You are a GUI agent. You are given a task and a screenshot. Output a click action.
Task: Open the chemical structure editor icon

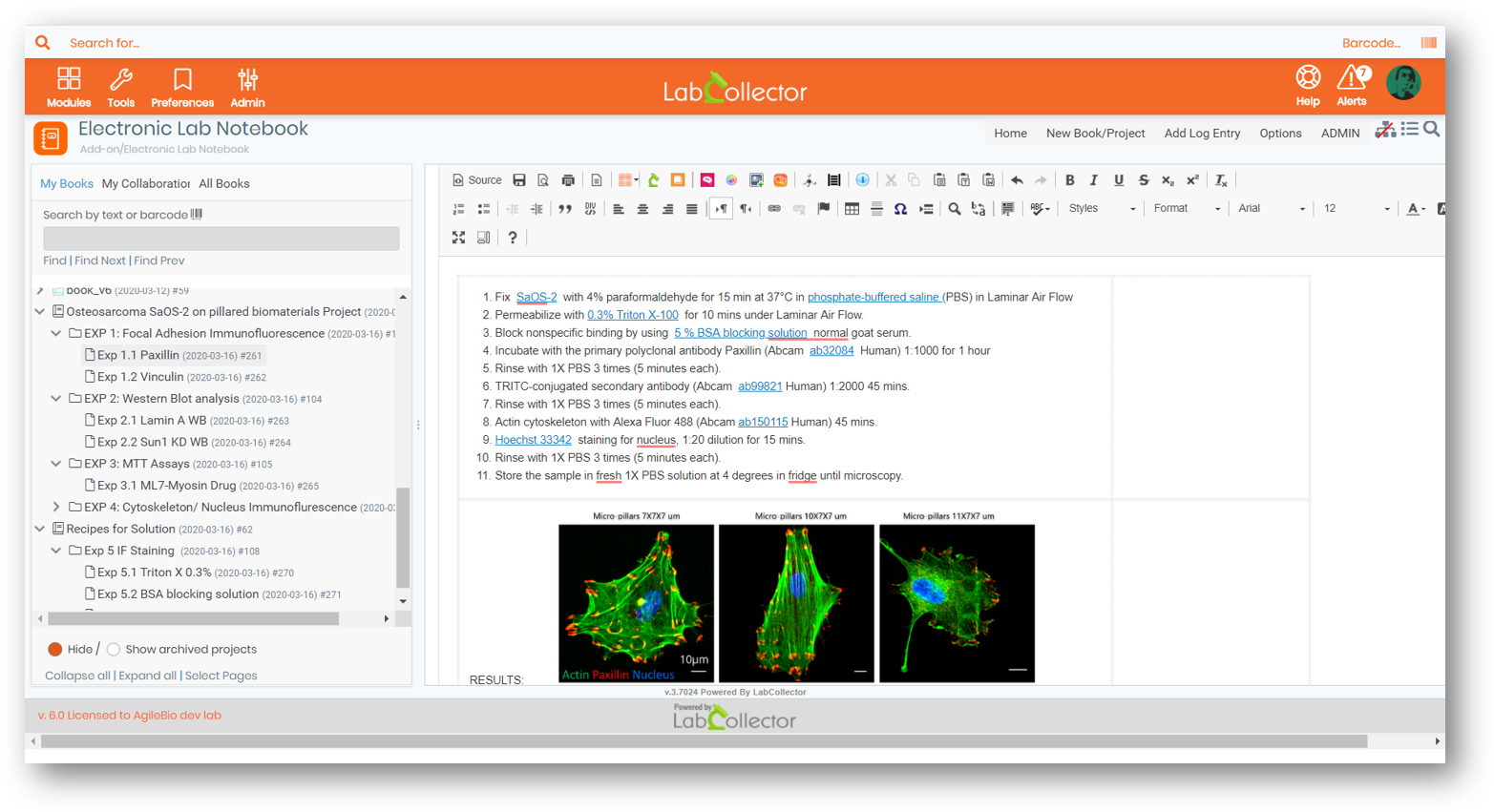click(x=809, y=180)
